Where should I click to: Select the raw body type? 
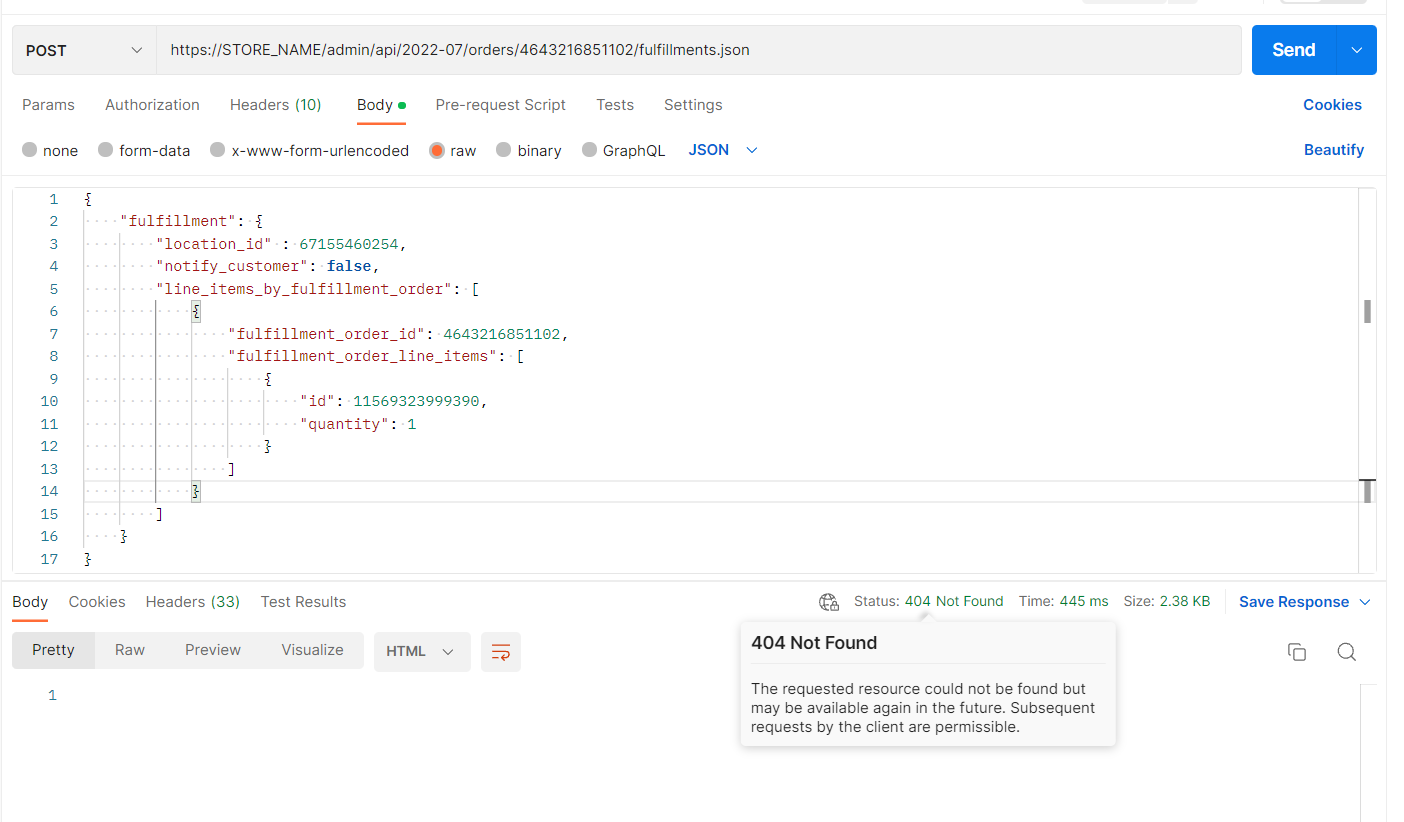coord(453,150)
